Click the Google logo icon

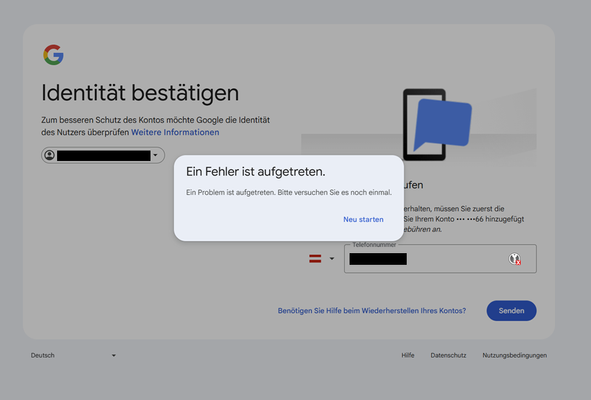(x=53, y=55)
